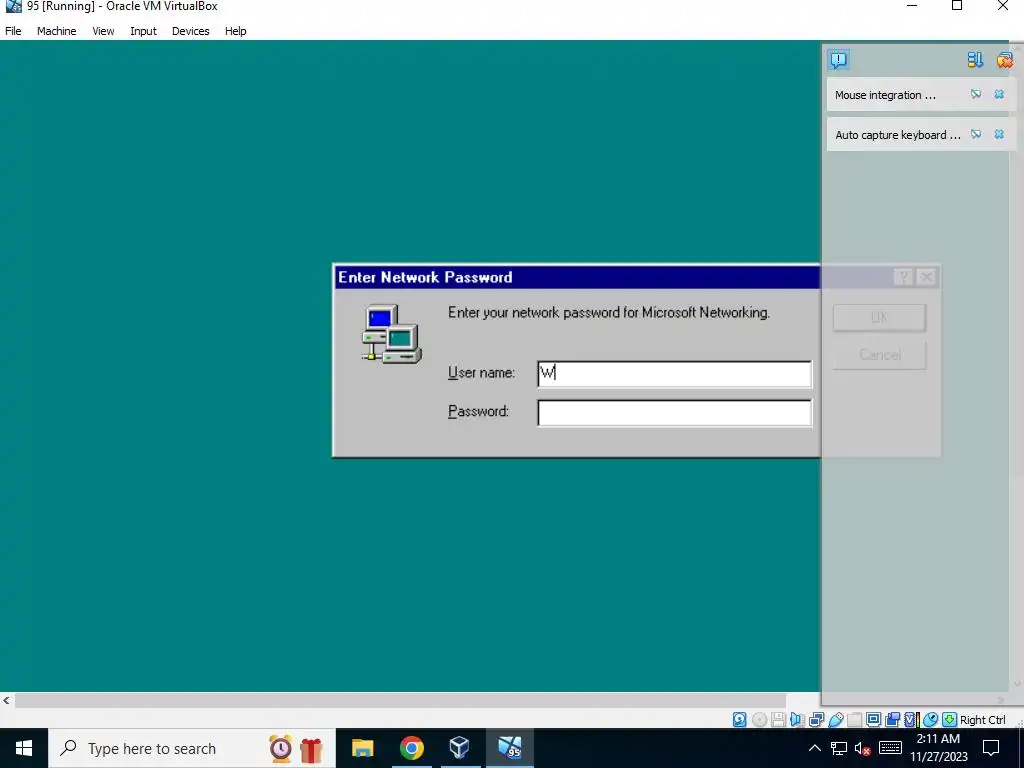The image size is (1024, 768).
Task: Click the network adapters indicator
Action: click(x=816, y=720)
